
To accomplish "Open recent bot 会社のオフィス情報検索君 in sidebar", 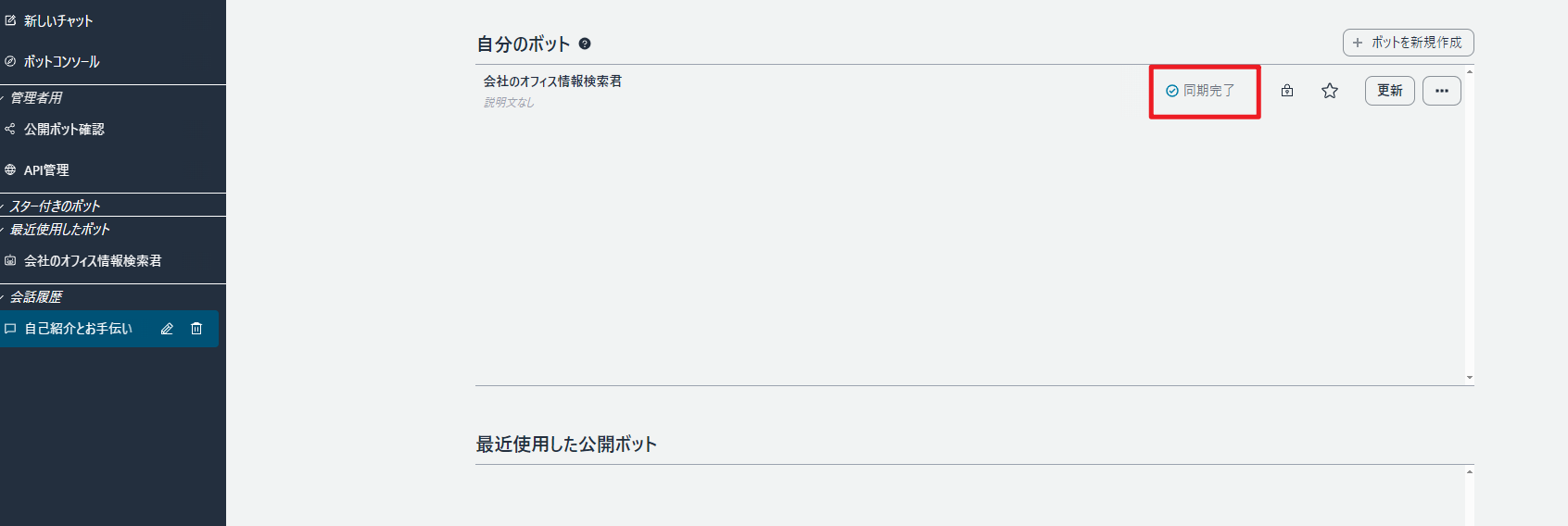I will point(92,261).
